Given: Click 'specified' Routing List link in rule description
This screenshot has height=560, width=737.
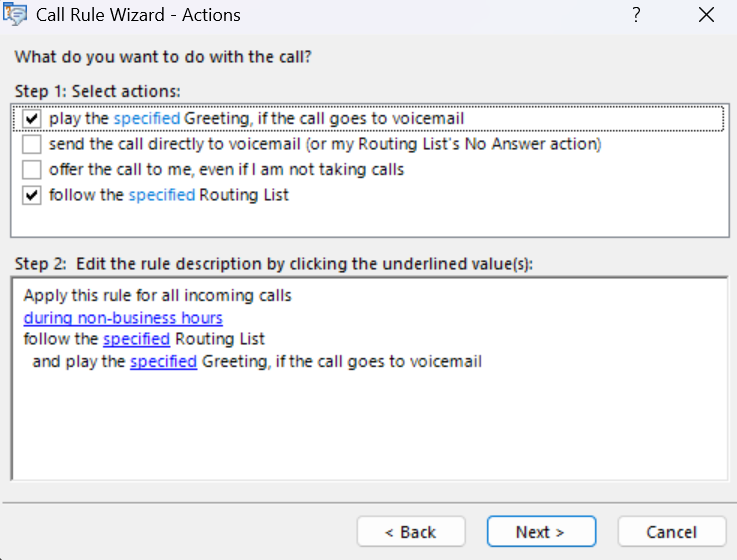Looking at the screenshot, I should coord(136,339).
